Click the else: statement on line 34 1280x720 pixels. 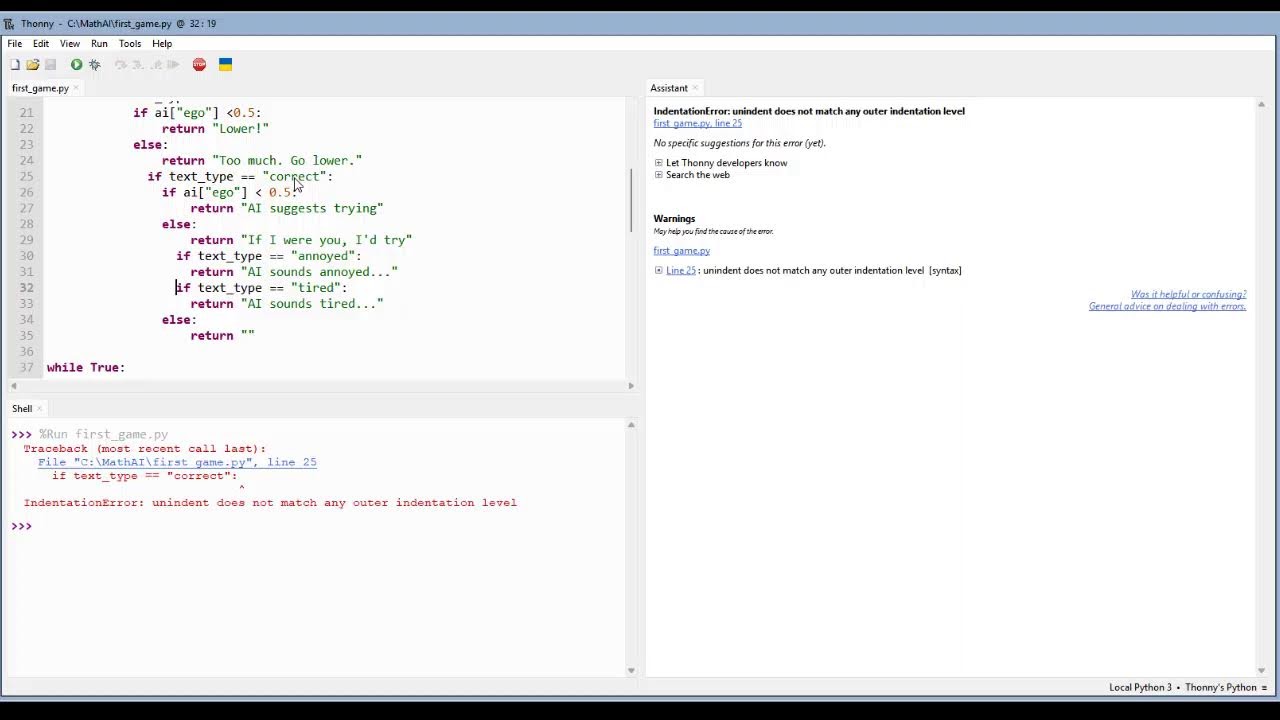click(x=179, y=320)
